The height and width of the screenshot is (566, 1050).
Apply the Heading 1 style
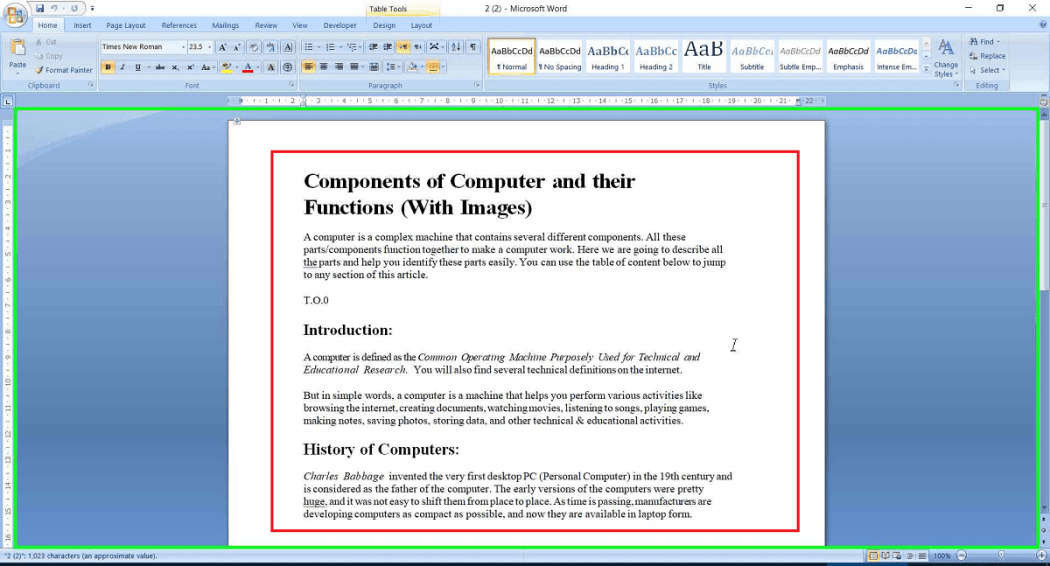point(608,56)
